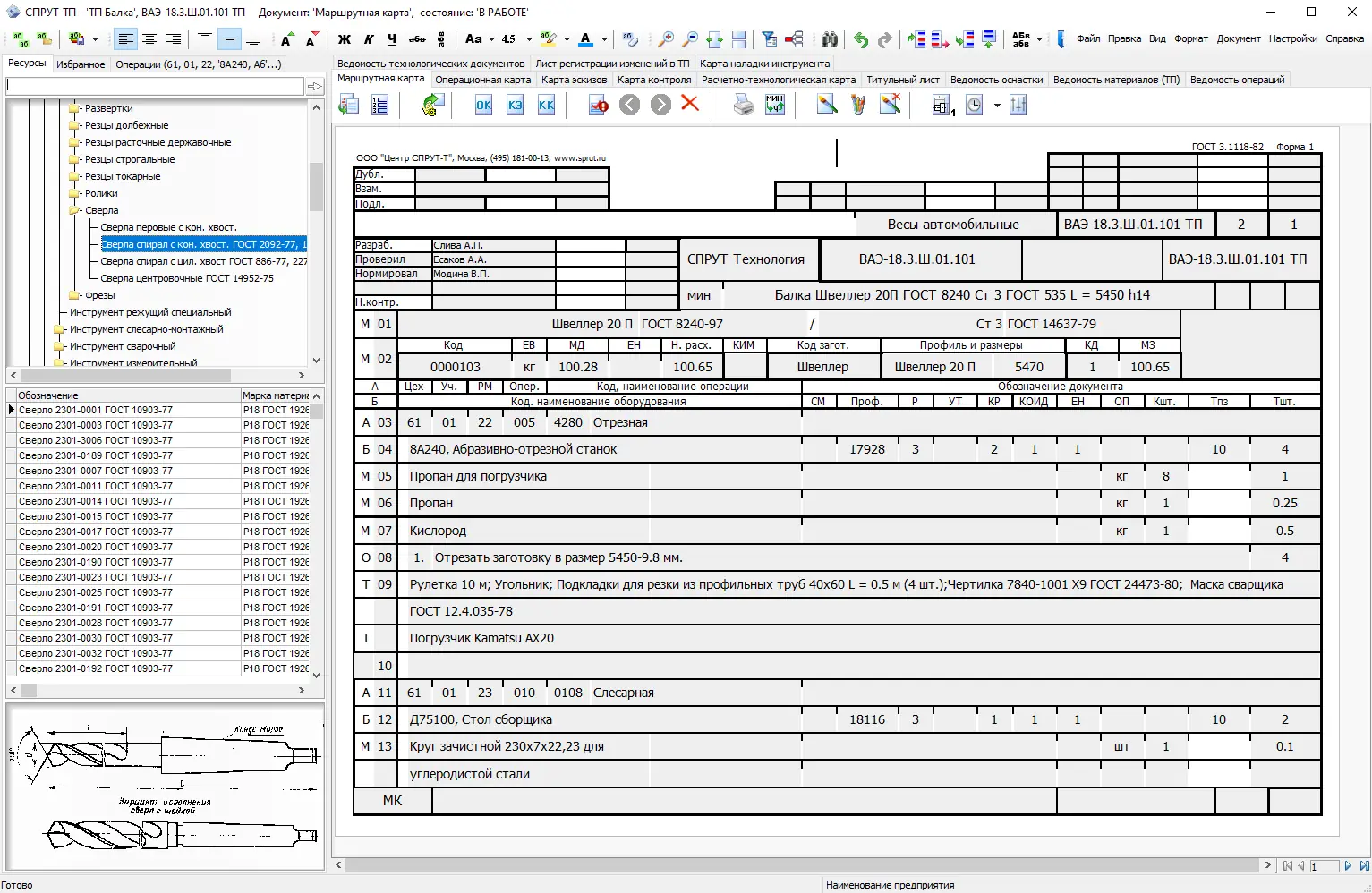Go to next page in page navigator

pos(1348,866)
